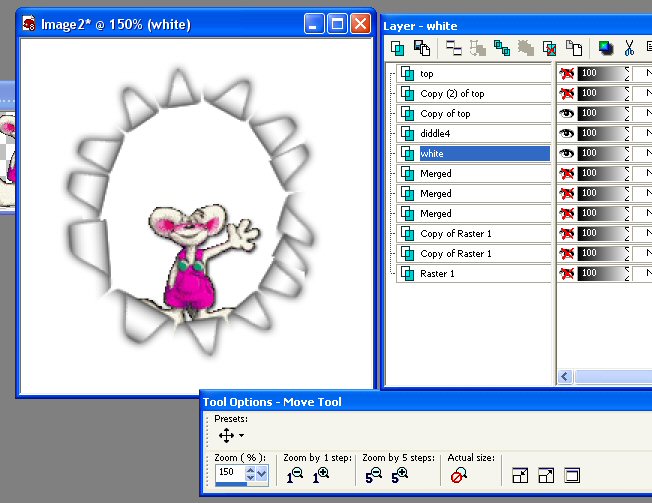Click the scissors icon in the Layer toolbar
The height and width of the screenshot is (503, 652).
click(629, 48)
